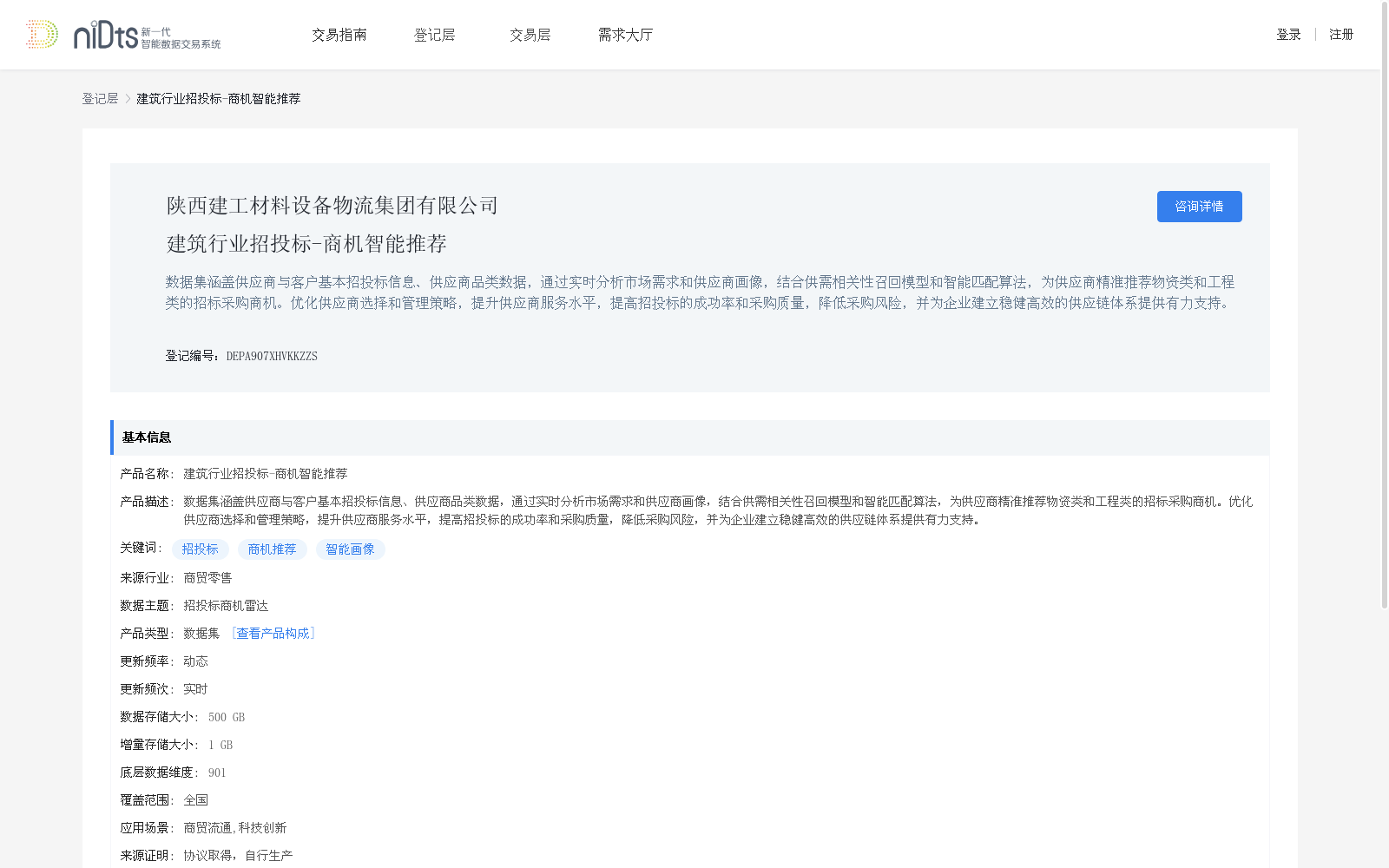Select product name value in basic info
Viewport: 1389px width, 868px height.
click(266, 474)
